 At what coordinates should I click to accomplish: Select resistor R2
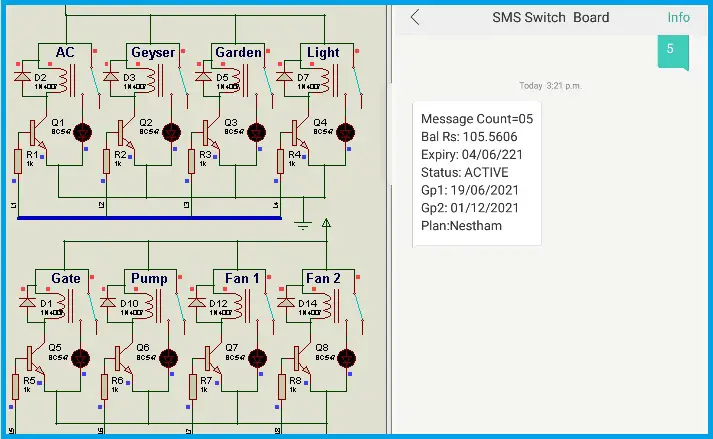click(x=106, y=161)
